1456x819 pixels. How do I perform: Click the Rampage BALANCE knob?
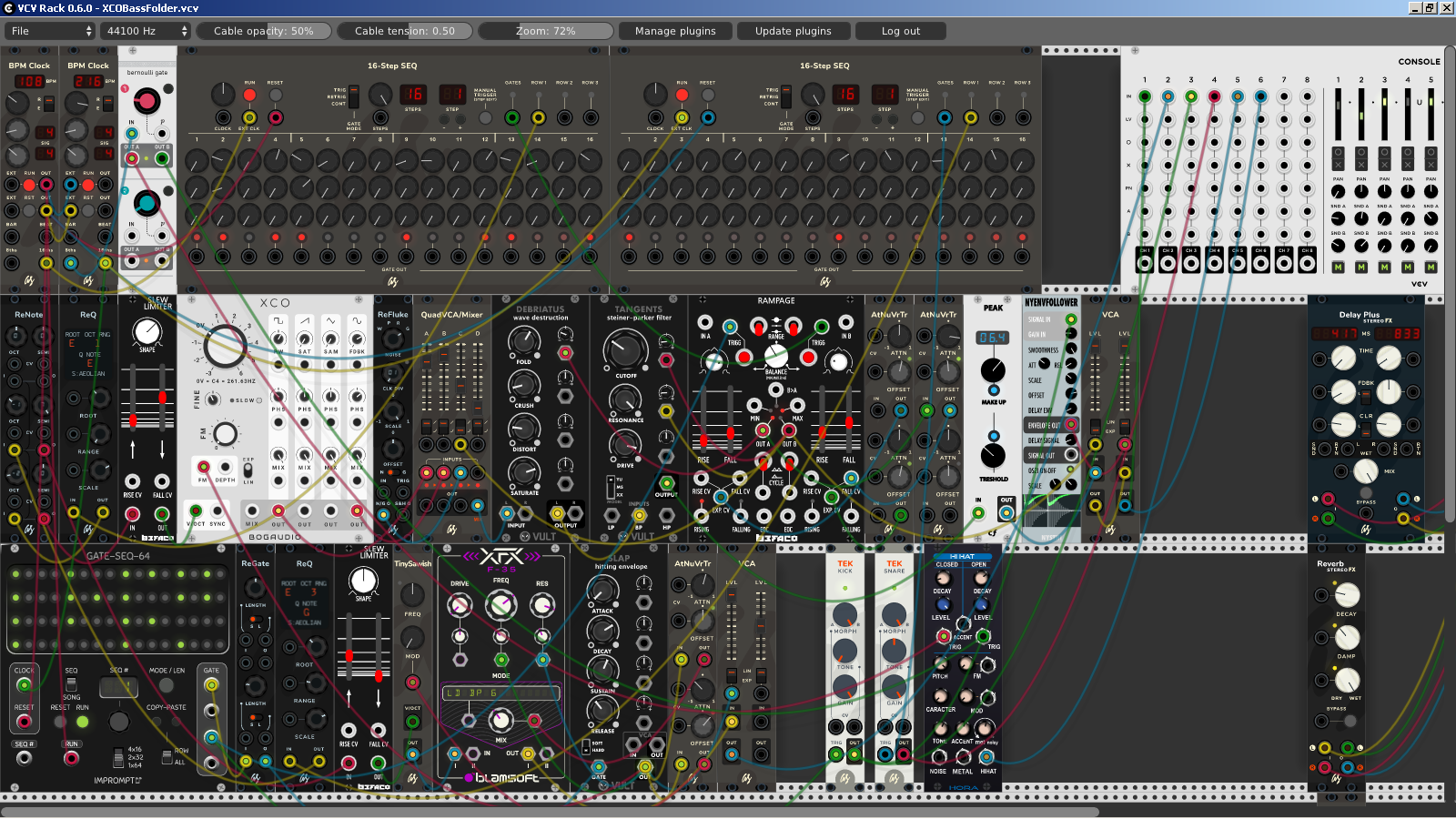tap(775, 356)
